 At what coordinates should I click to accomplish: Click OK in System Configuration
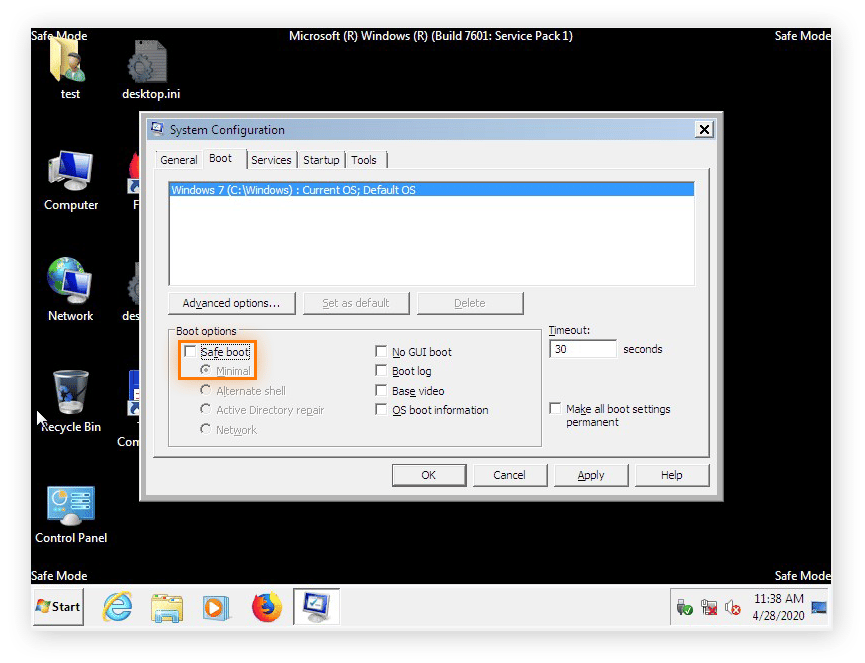click(x=429, y=475)
